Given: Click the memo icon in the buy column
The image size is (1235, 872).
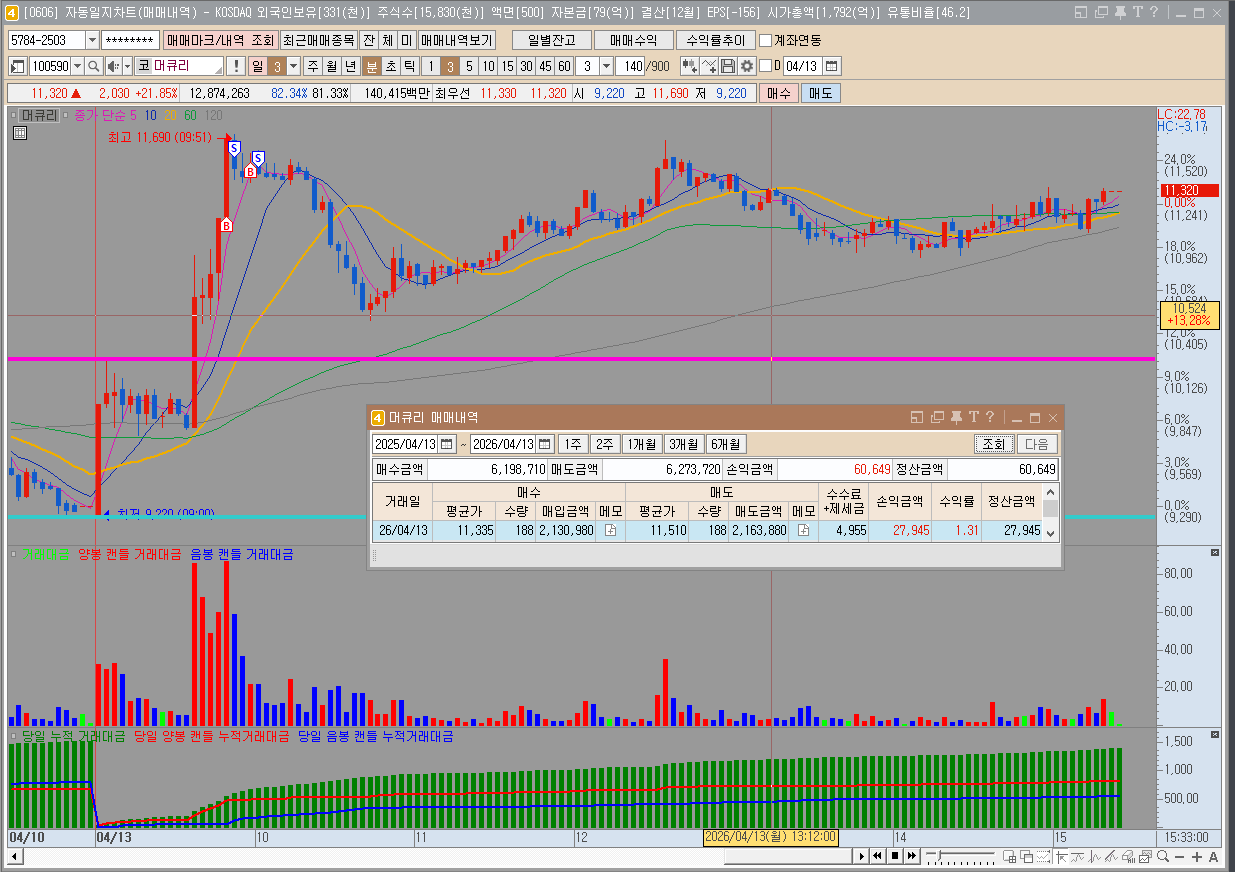Looking at the screenshot, I should coord(610,531).
